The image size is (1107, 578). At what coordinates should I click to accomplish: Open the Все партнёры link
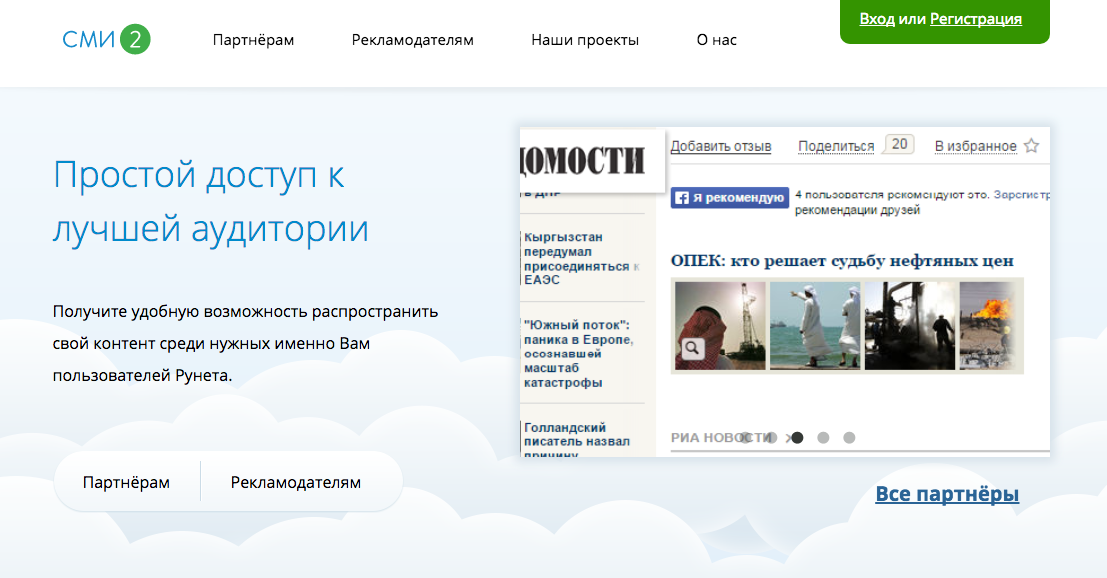(x=947, y=494)
